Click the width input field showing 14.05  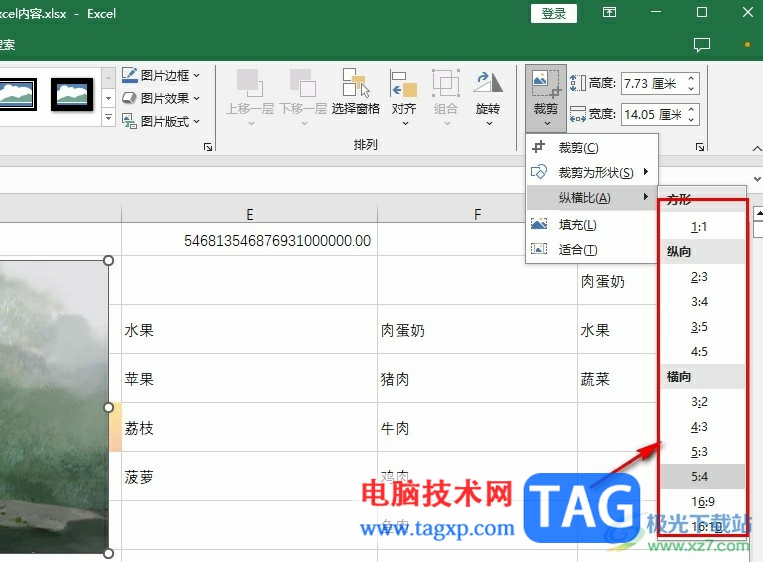(654, 115)
